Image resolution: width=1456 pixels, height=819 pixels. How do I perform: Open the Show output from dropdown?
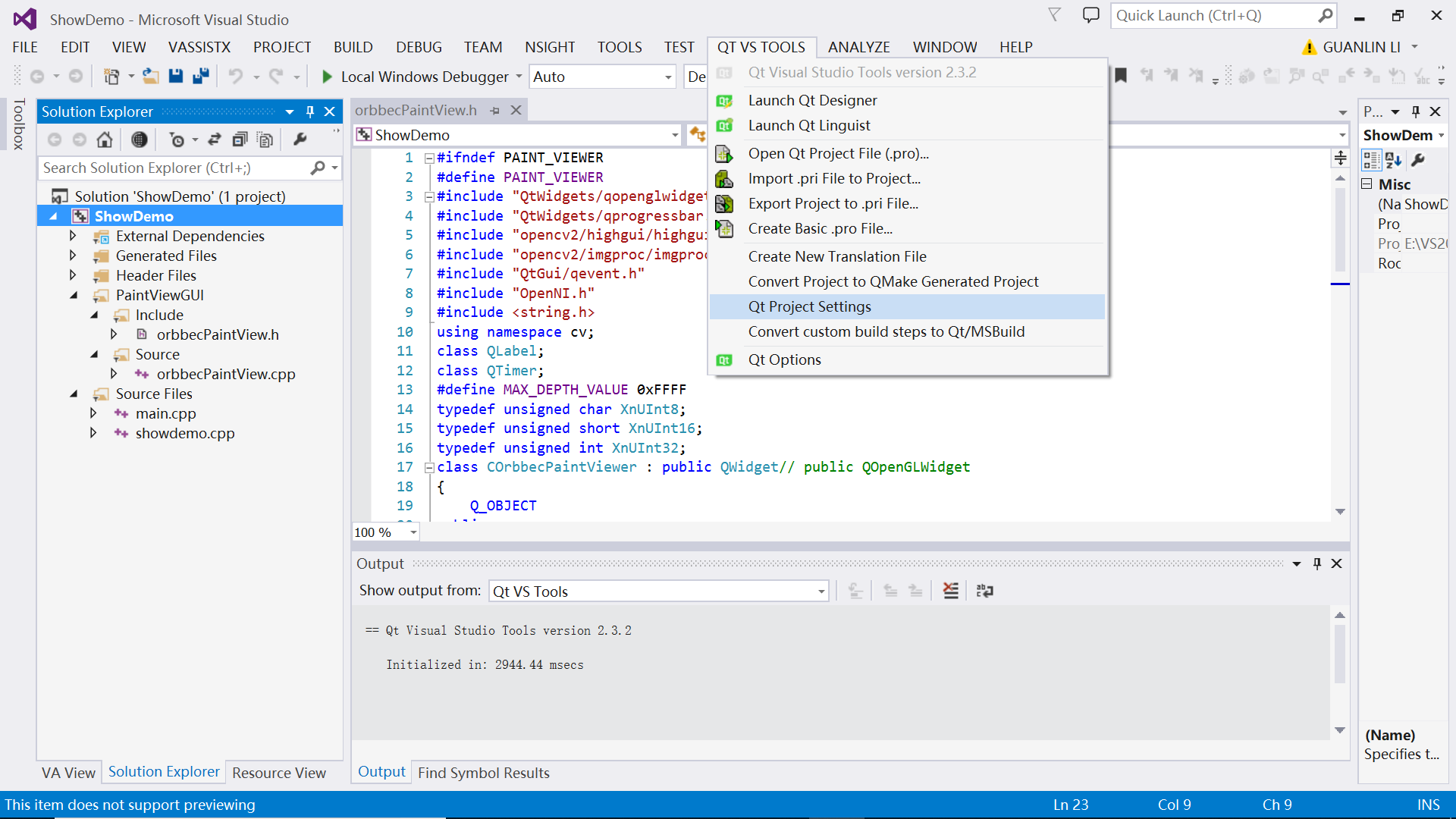(x=821, y=591)
